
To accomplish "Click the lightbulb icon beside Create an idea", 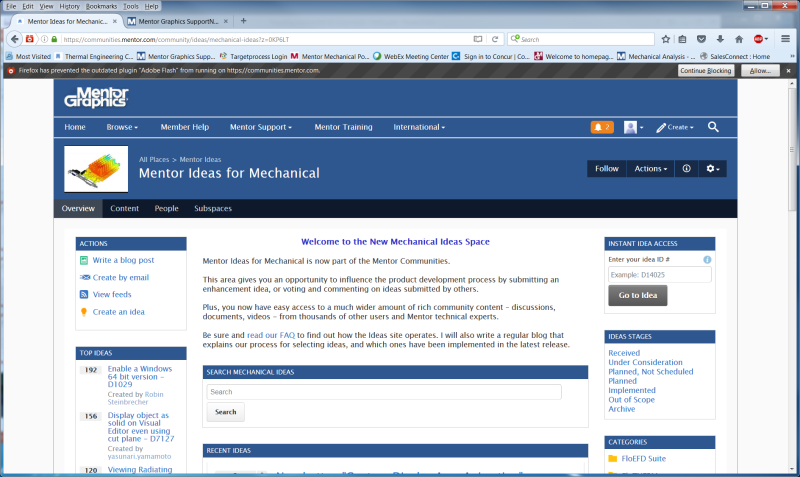I will click(x=84, y=312).
